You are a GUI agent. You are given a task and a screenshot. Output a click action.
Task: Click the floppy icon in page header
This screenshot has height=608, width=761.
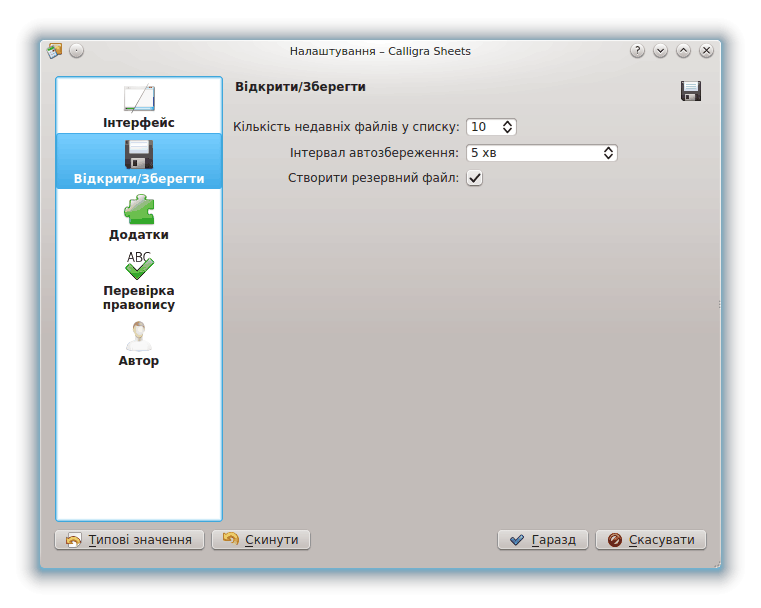click(x=690, y=91)
